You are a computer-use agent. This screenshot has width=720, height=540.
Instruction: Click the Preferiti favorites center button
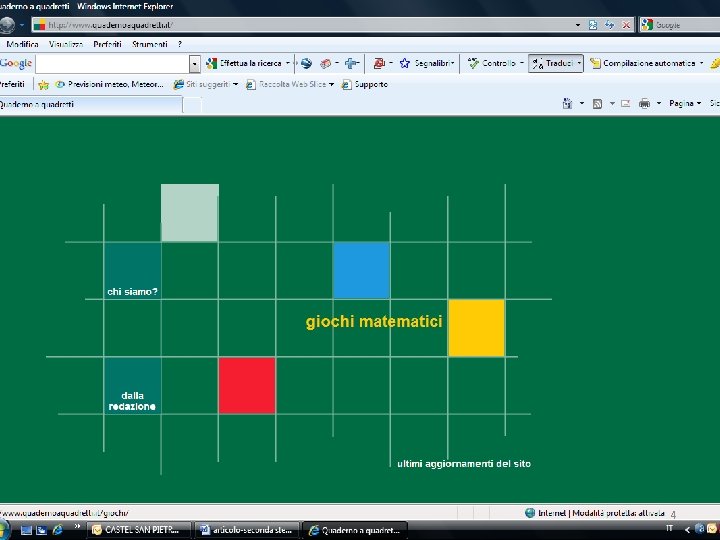tap(13, 84)
